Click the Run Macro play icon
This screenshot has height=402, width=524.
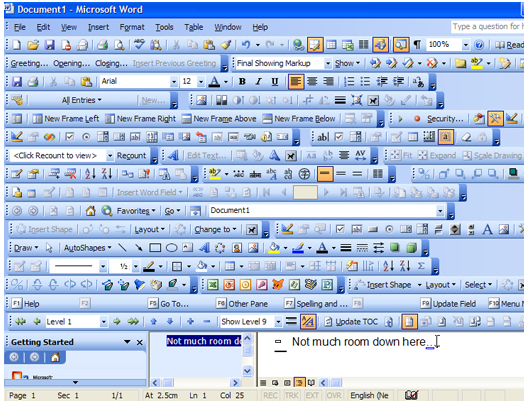[401, 119]
